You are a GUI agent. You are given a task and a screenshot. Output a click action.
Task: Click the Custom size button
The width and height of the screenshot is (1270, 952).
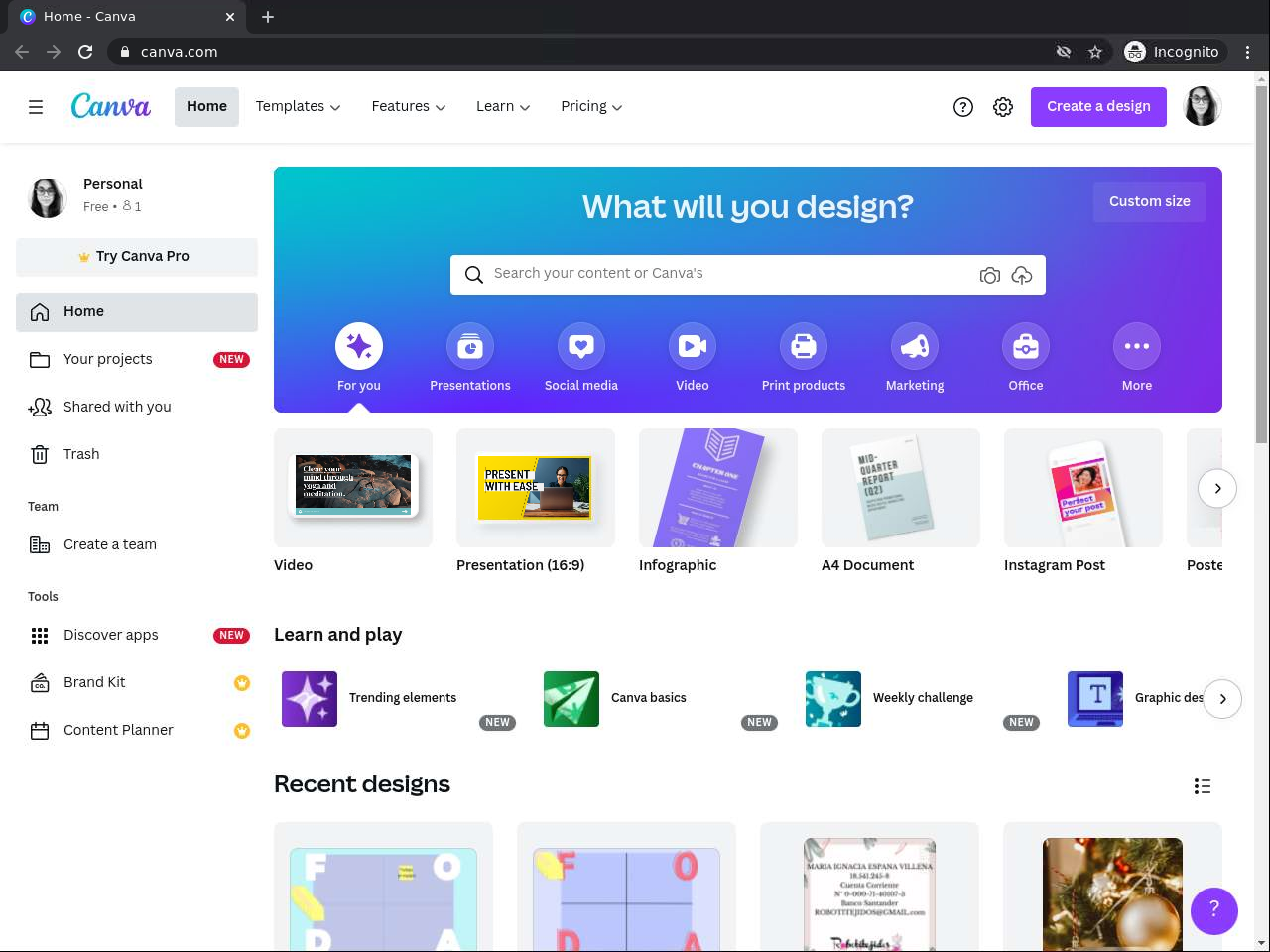[x=1149, y=202]
